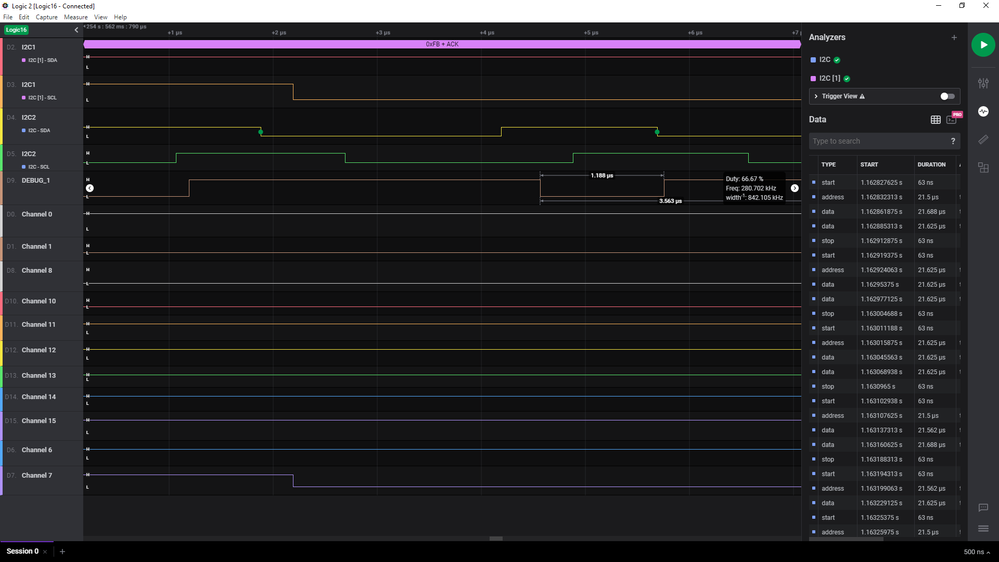Click the I2C [1] analyzer pink color swatch
This screenshot has height=562, width=999.
click(813, 78)
